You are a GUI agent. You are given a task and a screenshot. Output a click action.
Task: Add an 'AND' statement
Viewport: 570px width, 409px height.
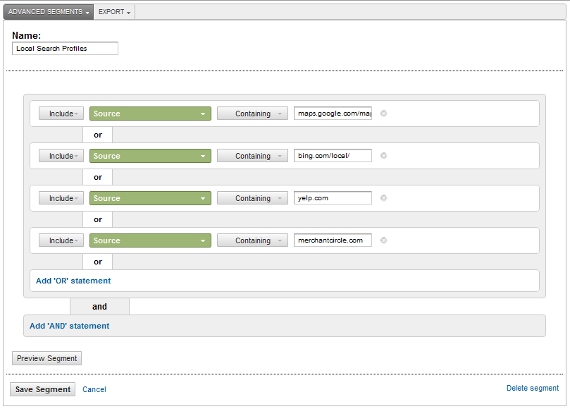click(69, 326)
